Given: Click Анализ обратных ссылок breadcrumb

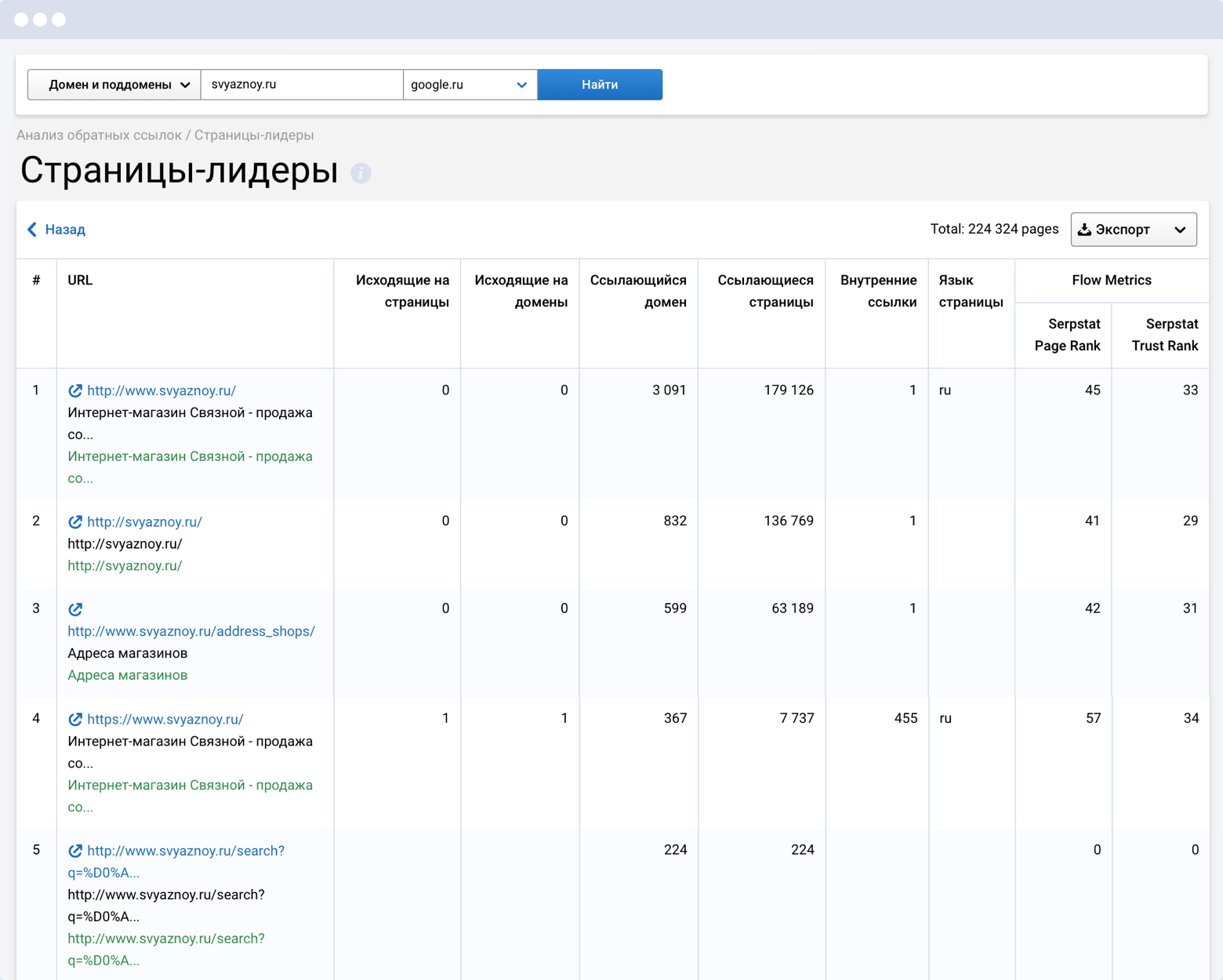Looking at the screenshot, I should [x=99, y=135].
